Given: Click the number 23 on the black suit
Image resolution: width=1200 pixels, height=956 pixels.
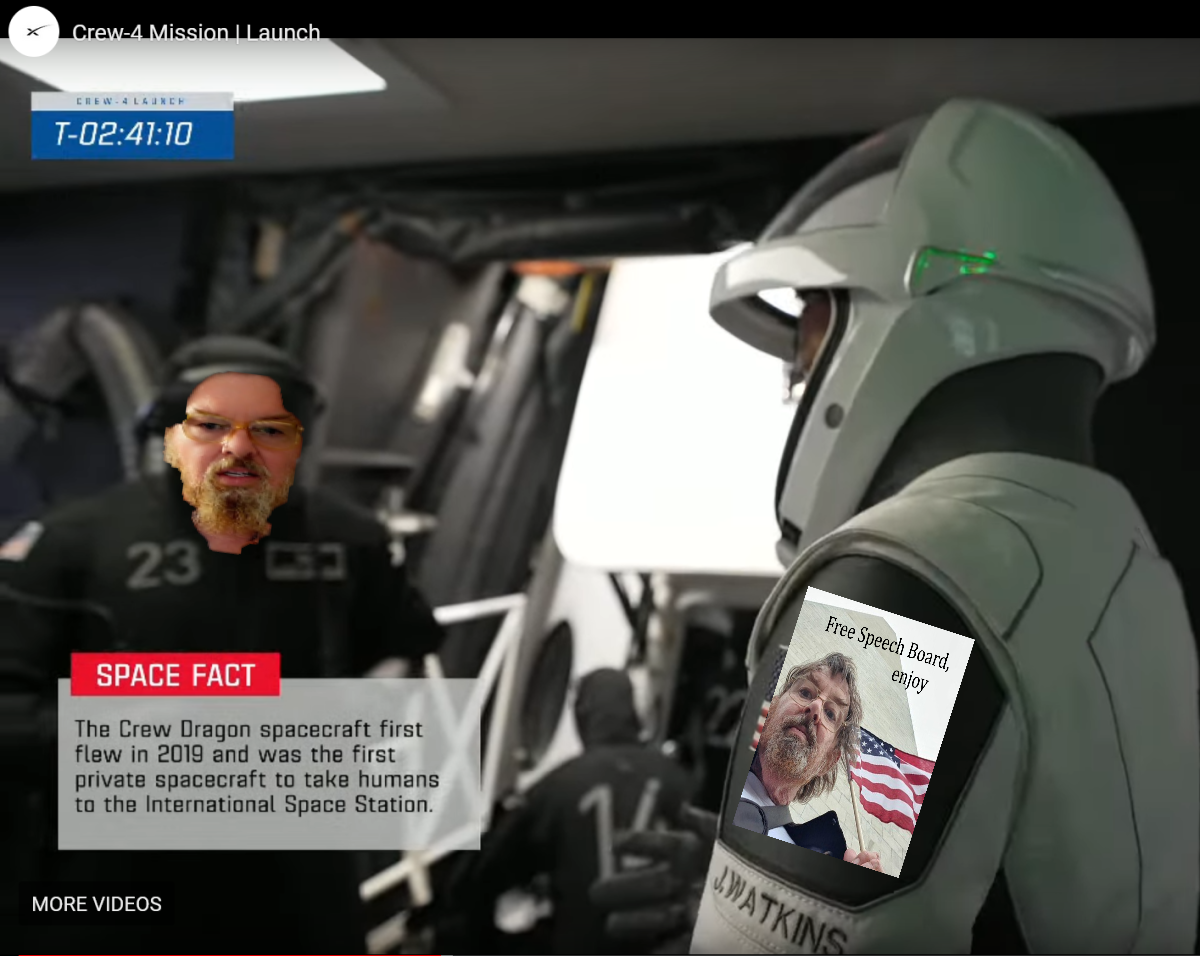Looking at the screenshot, I should point(163,565).
